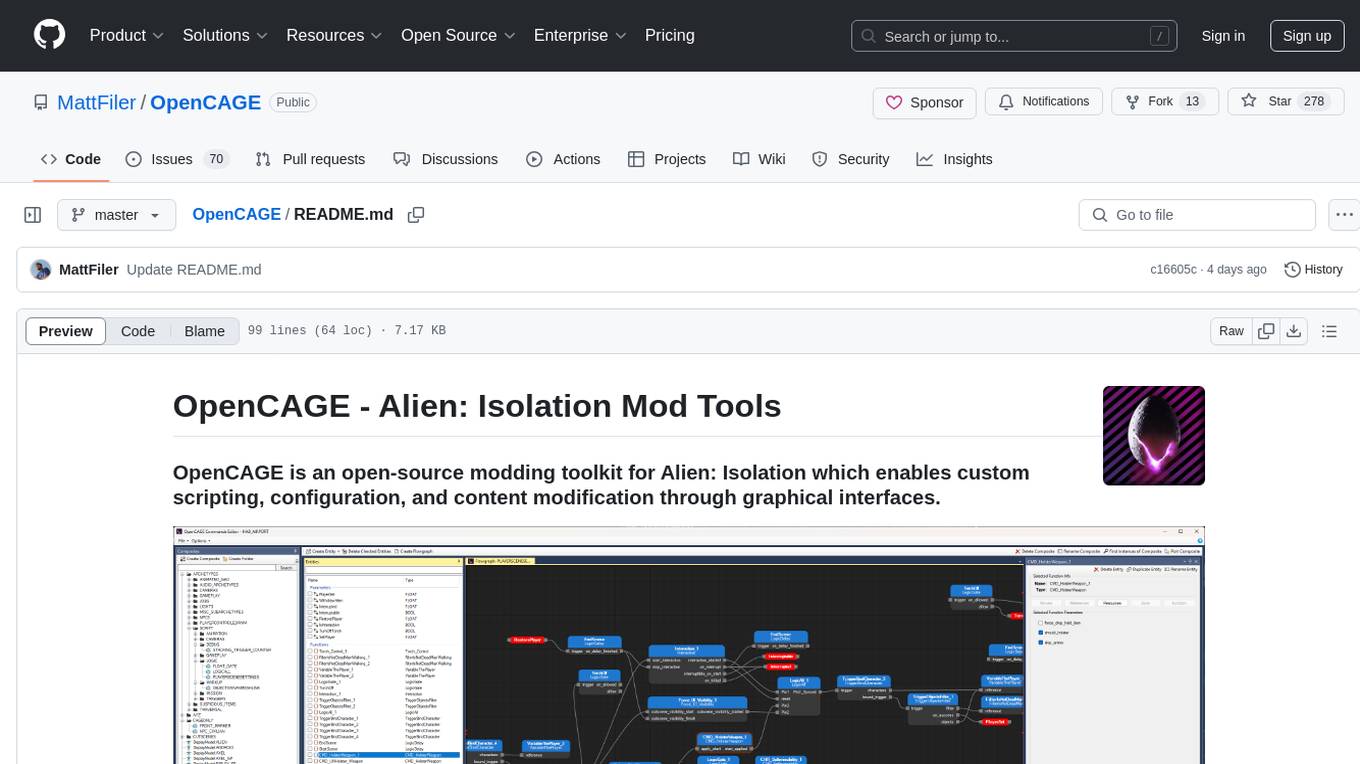
Task: Open the OpenCAGE breadcrumb link
Action: (236, 214)
